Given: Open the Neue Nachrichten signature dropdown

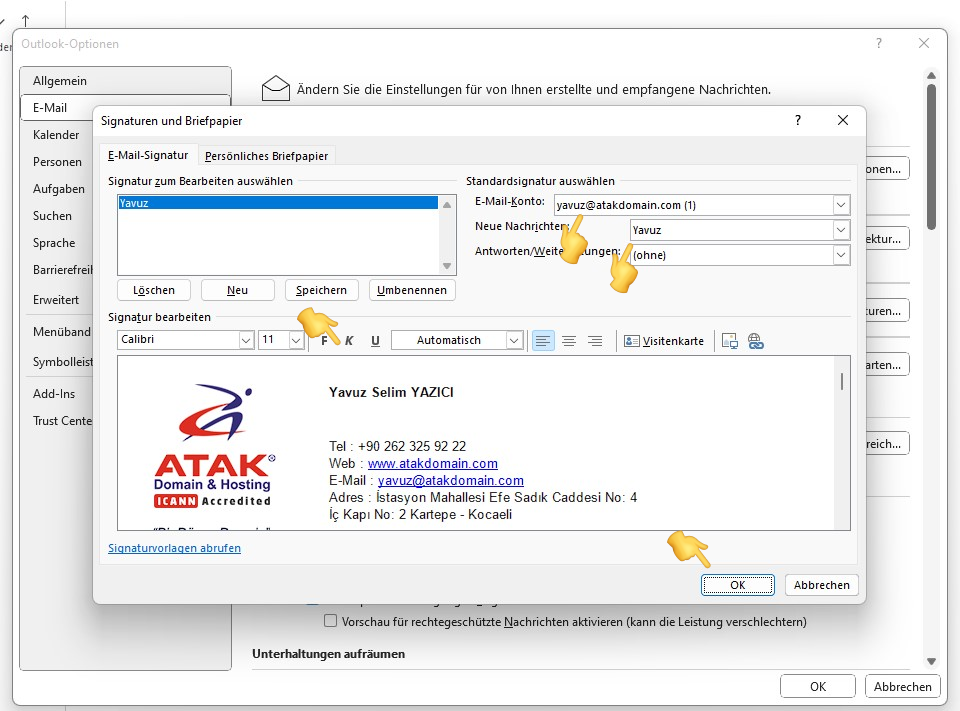Looking at the screenshot, I should [x=843, y=229].
